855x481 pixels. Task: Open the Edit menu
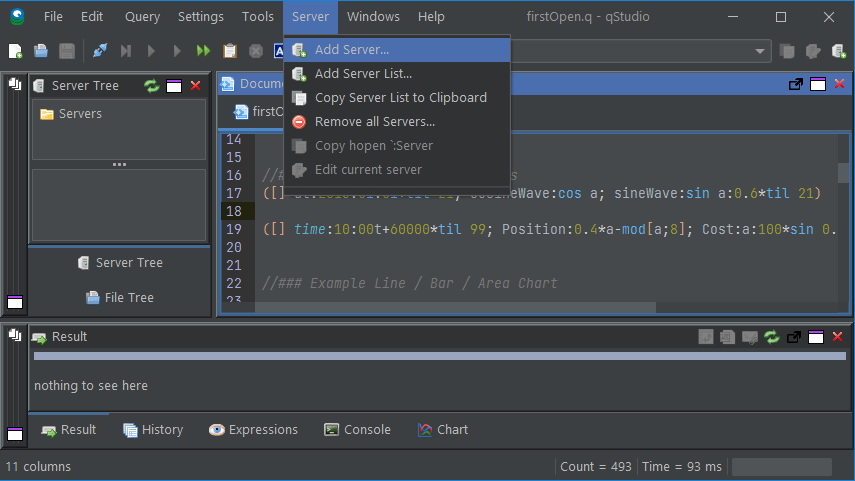92,17
